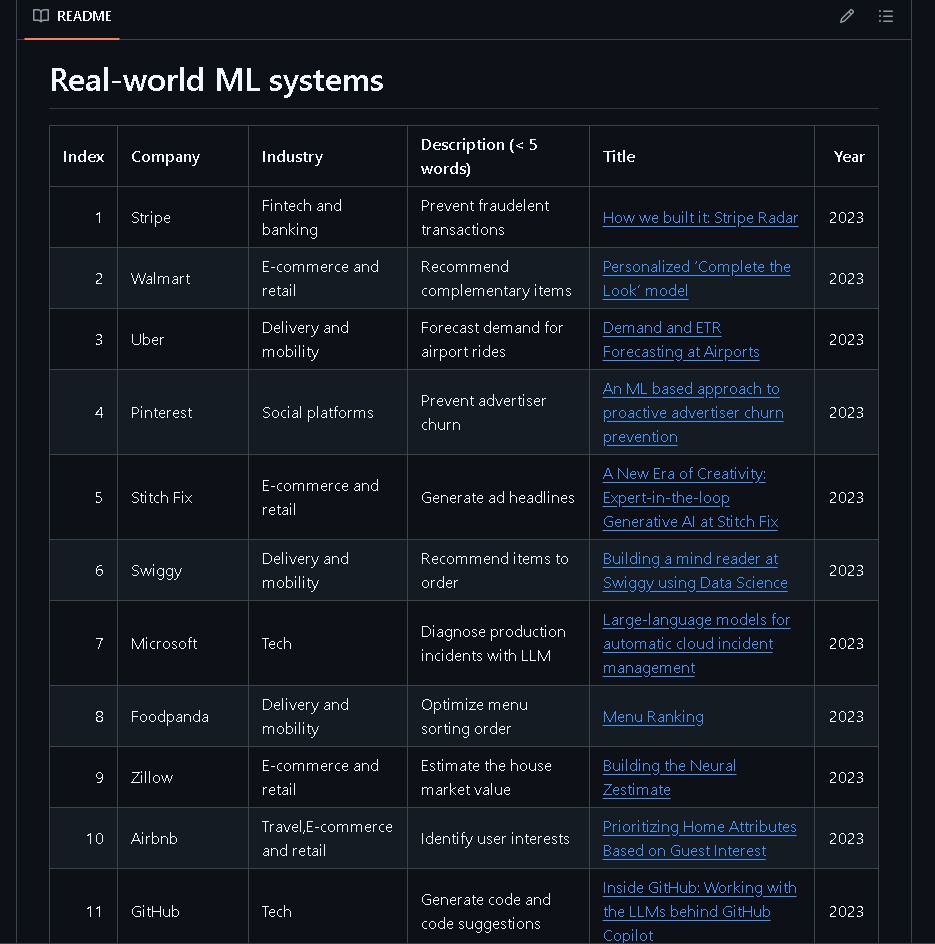
Task: Click the 'Index' column header
Action: pyautogui.click(x=83, y=157)
